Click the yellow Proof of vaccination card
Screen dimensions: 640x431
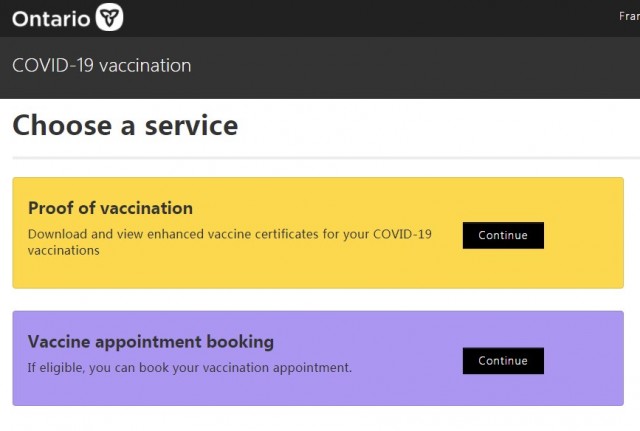coord(318,233)
